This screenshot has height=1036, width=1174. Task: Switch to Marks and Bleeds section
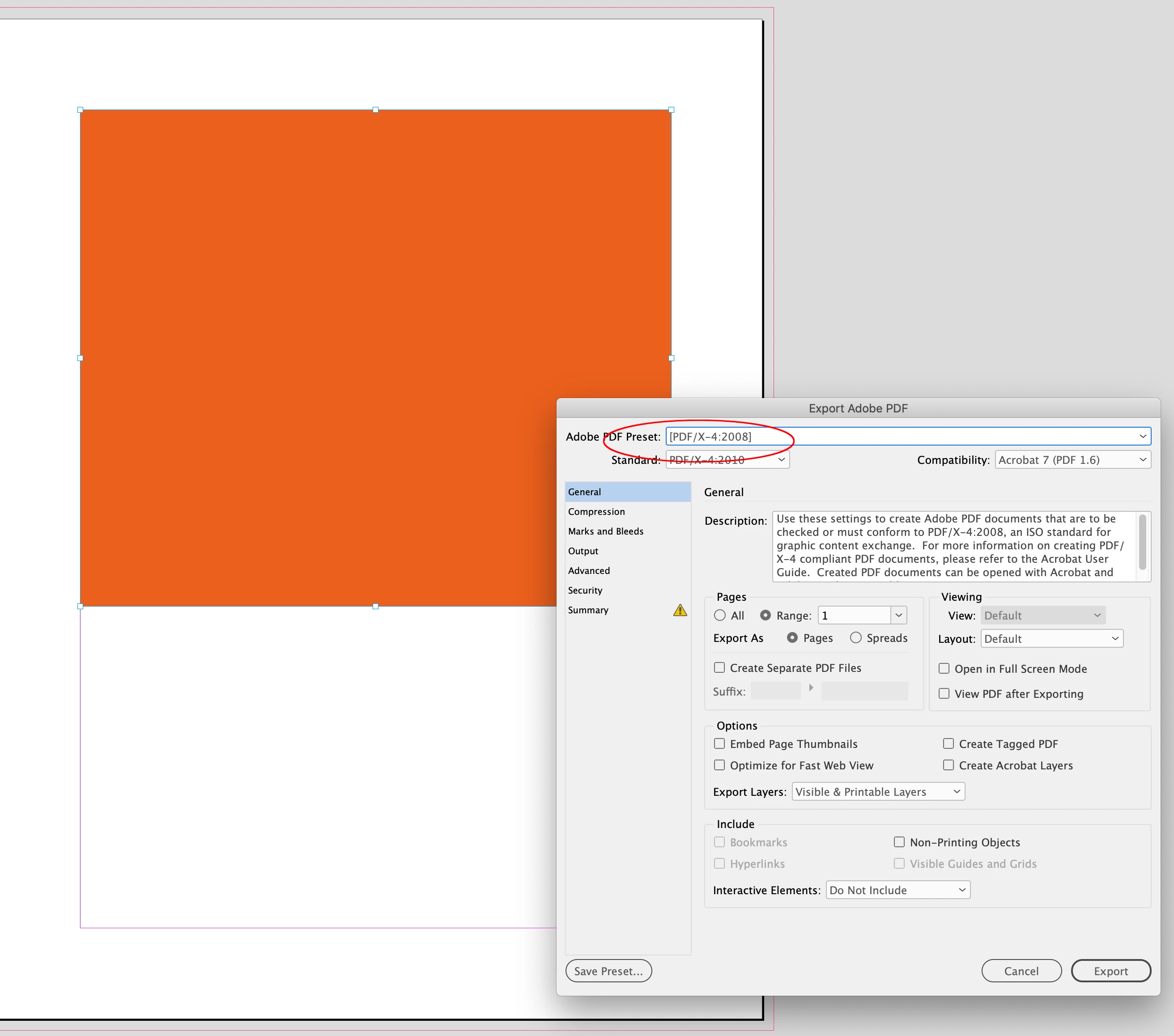605,531
